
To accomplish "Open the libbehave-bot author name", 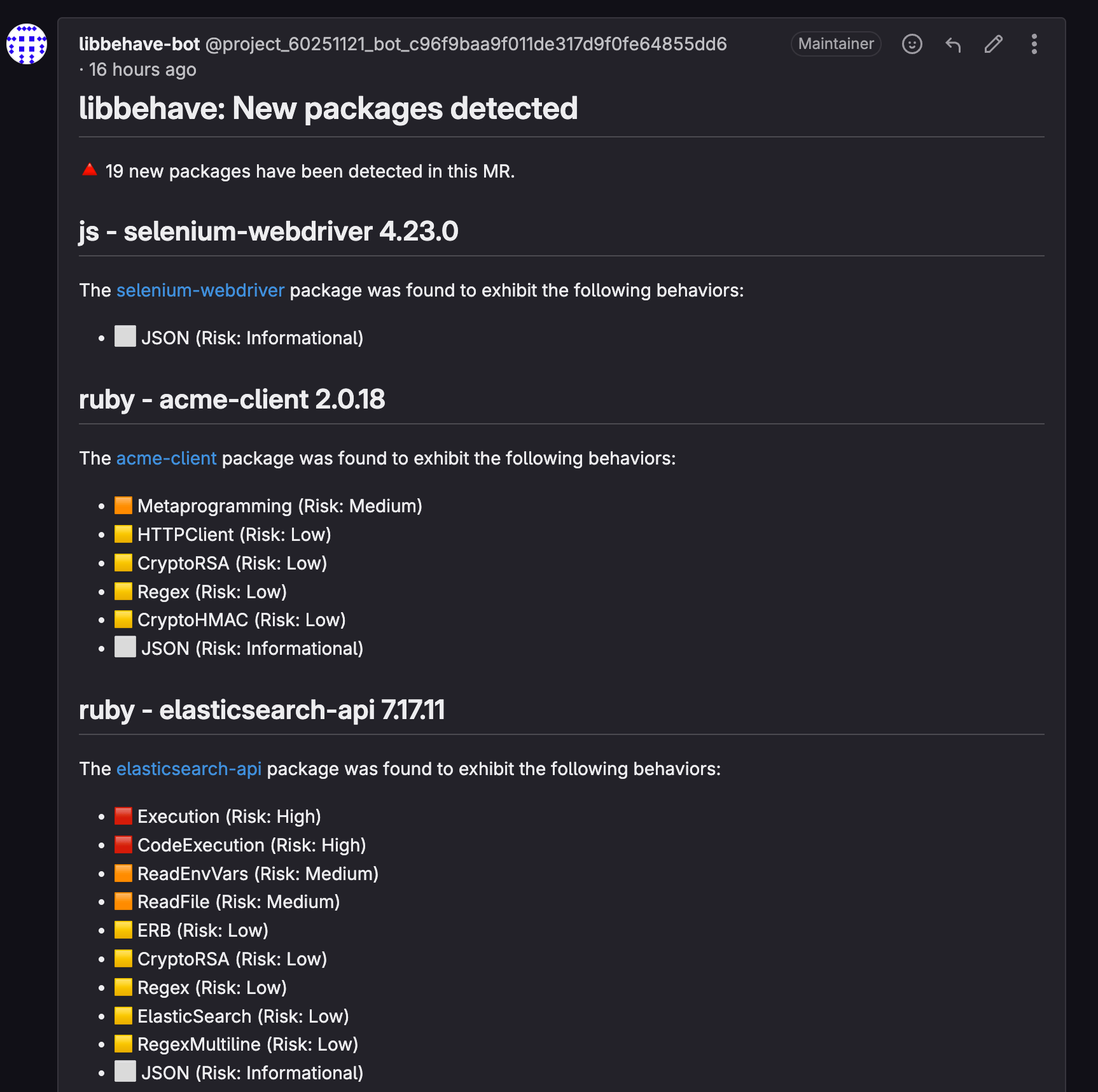I will pyautogui.click(x=139, y=44).
